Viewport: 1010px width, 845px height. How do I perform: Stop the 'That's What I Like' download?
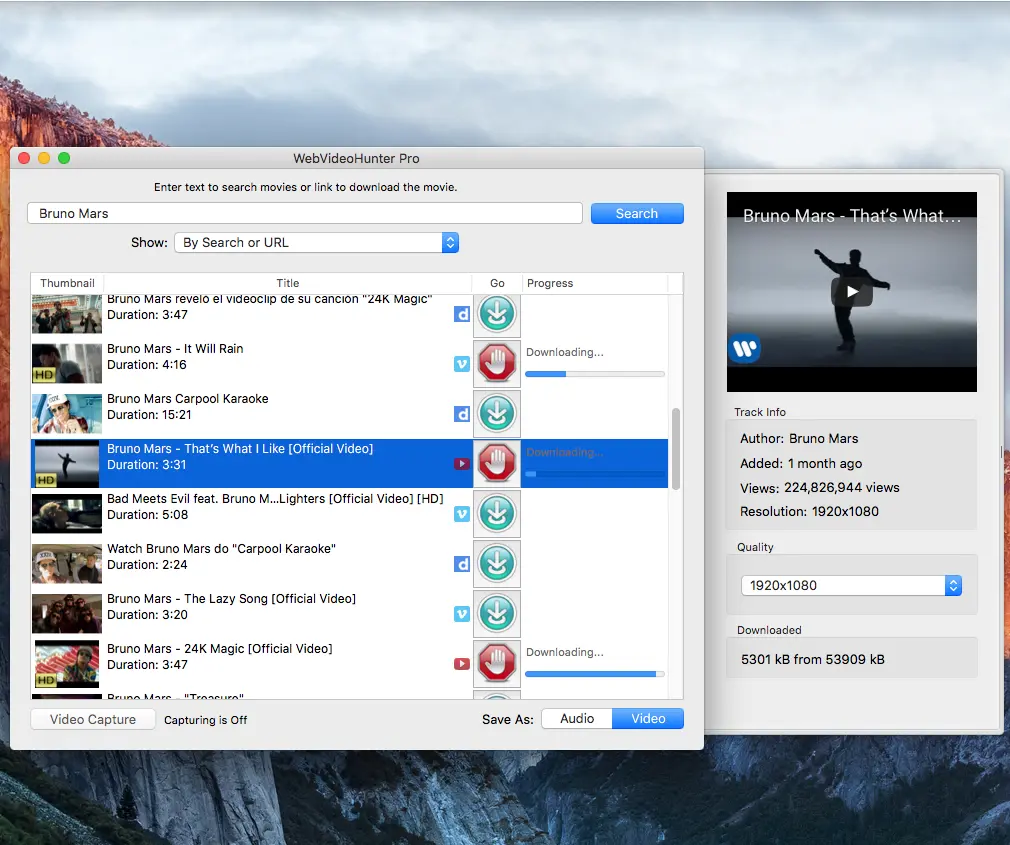coord(497,463)
